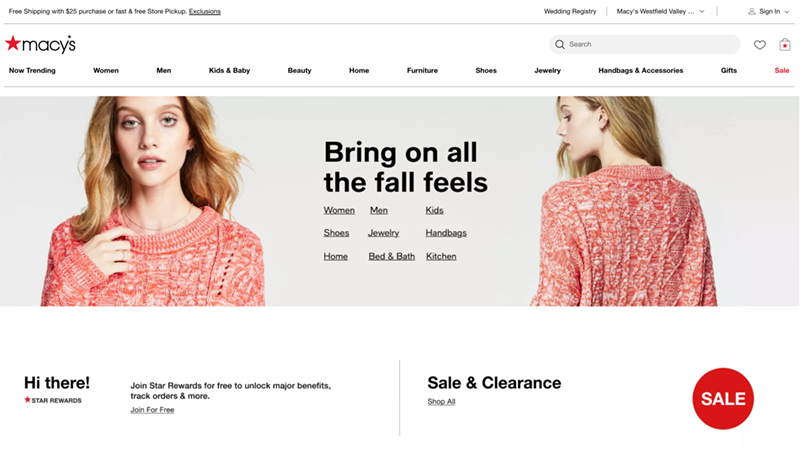Viewport: 800px width, 450px height.
Task: Open the Handbags & Accessories menu
Action: tap(640, 71)
